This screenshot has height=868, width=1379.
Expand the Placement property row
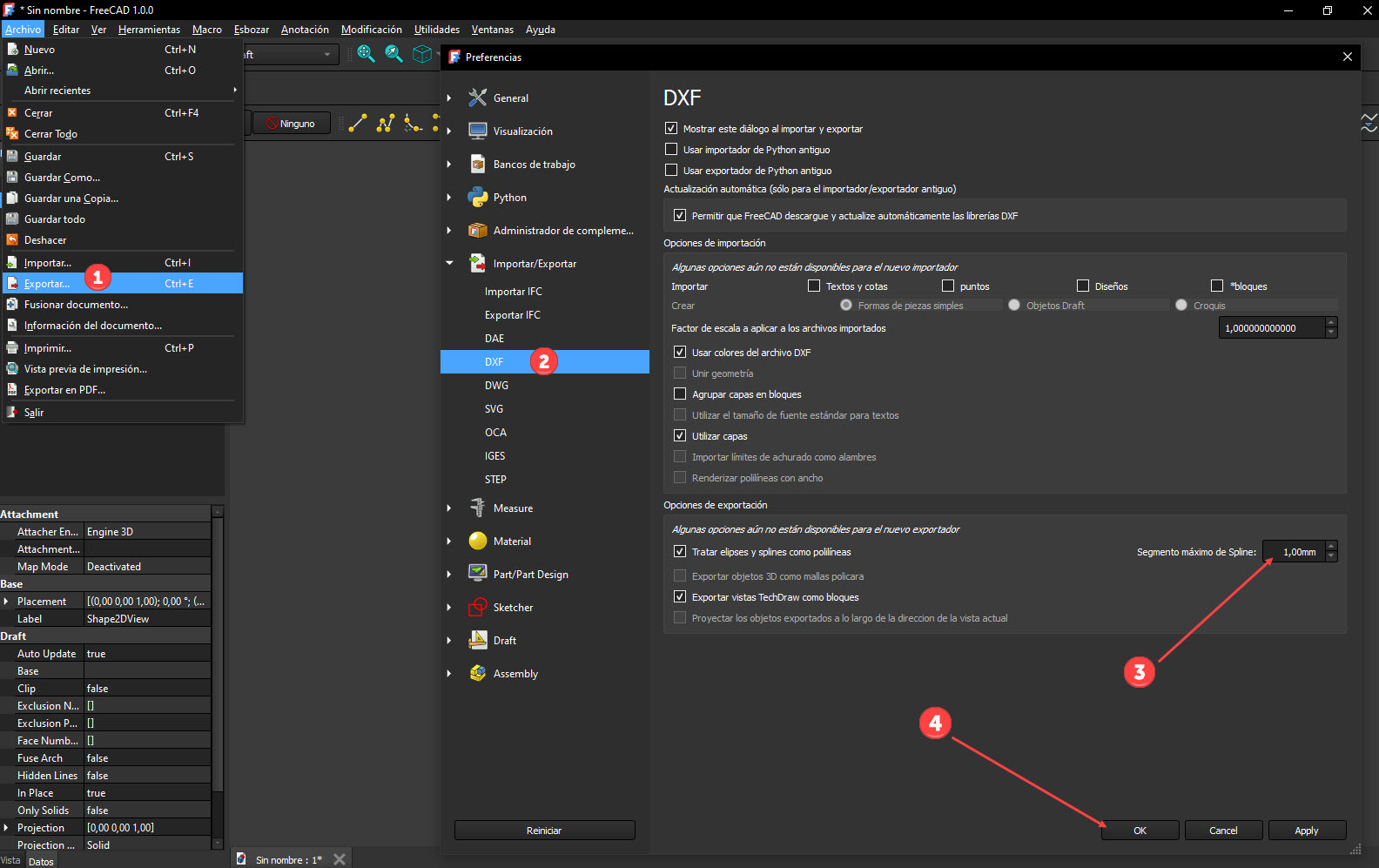tap(6, 601)
